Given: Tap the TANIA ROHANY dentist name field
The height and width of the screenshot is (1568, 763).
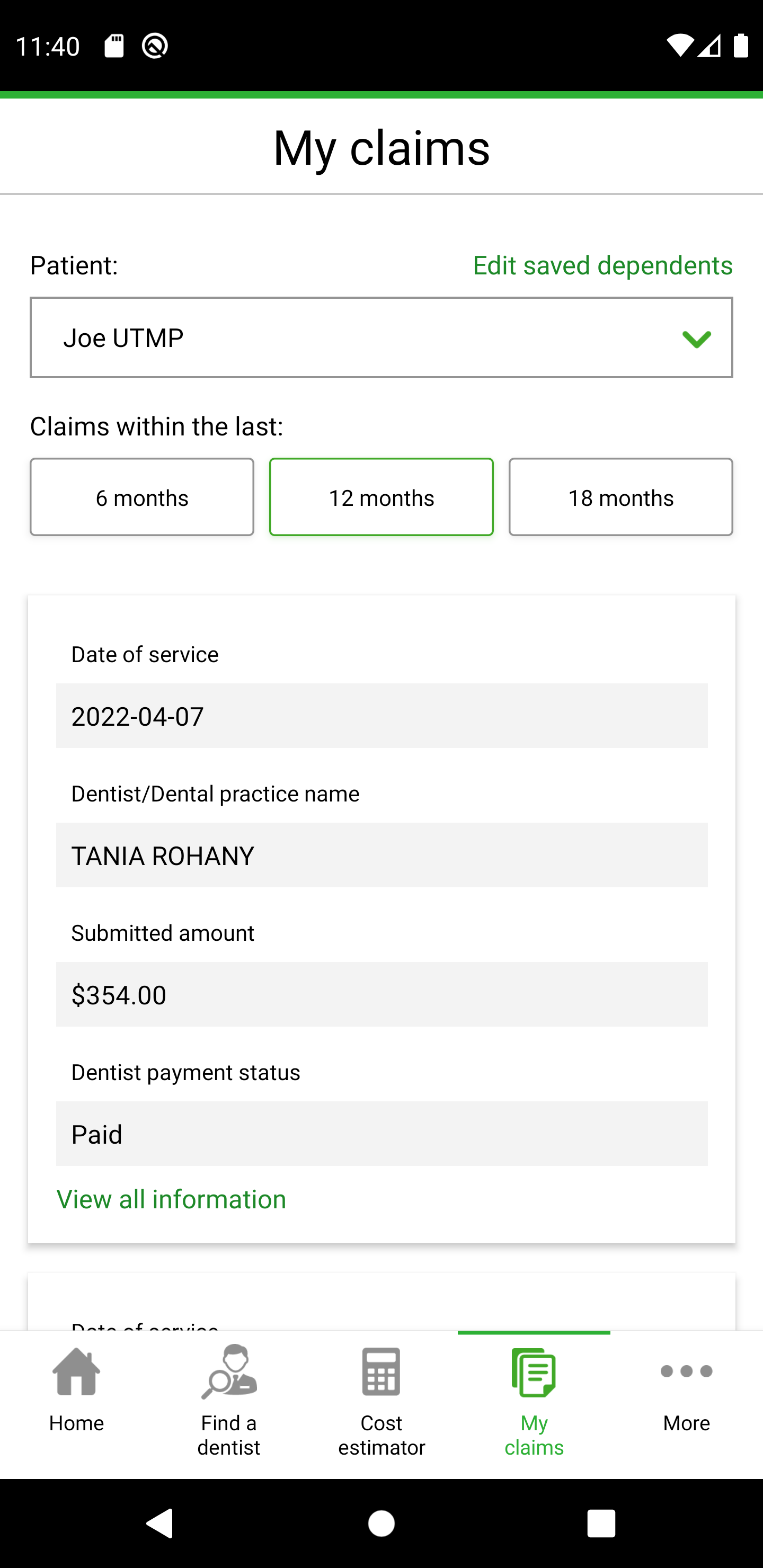Looking at the screenshot, I should [x=381, y=855].
